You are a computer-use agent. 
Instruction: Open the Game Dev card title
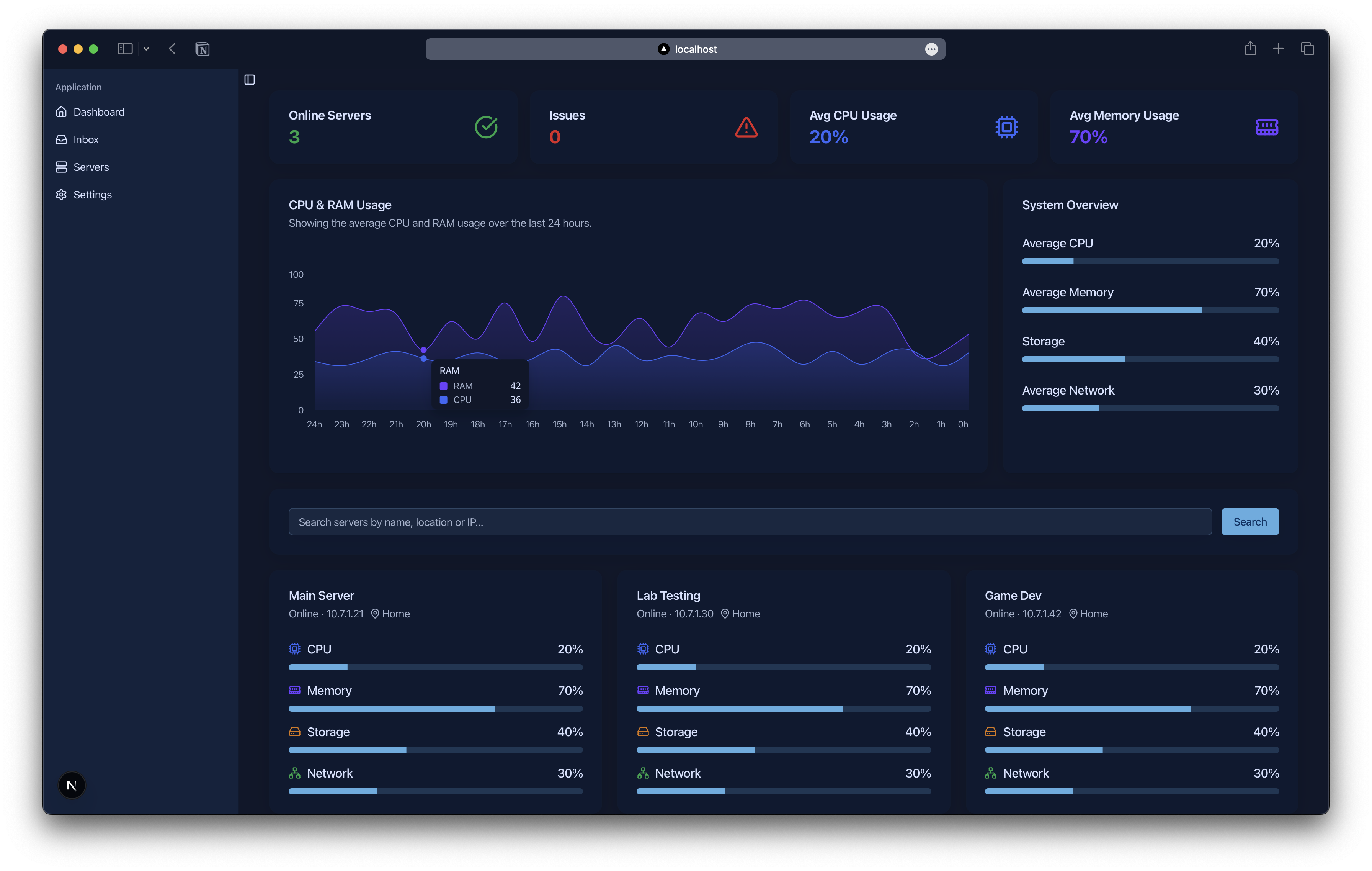[1013, 595]
